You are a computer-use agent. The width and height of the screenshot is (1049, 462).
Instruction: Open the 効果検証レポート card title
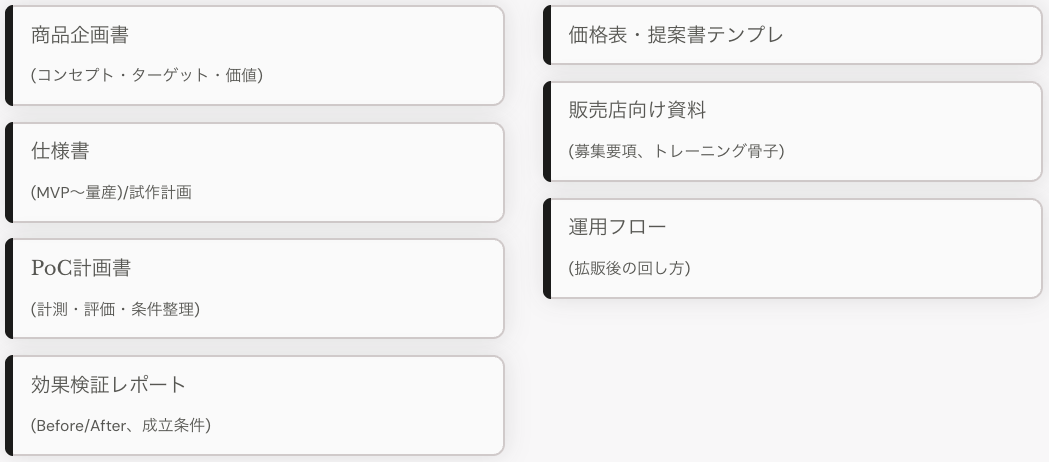[x=109, y=385]
